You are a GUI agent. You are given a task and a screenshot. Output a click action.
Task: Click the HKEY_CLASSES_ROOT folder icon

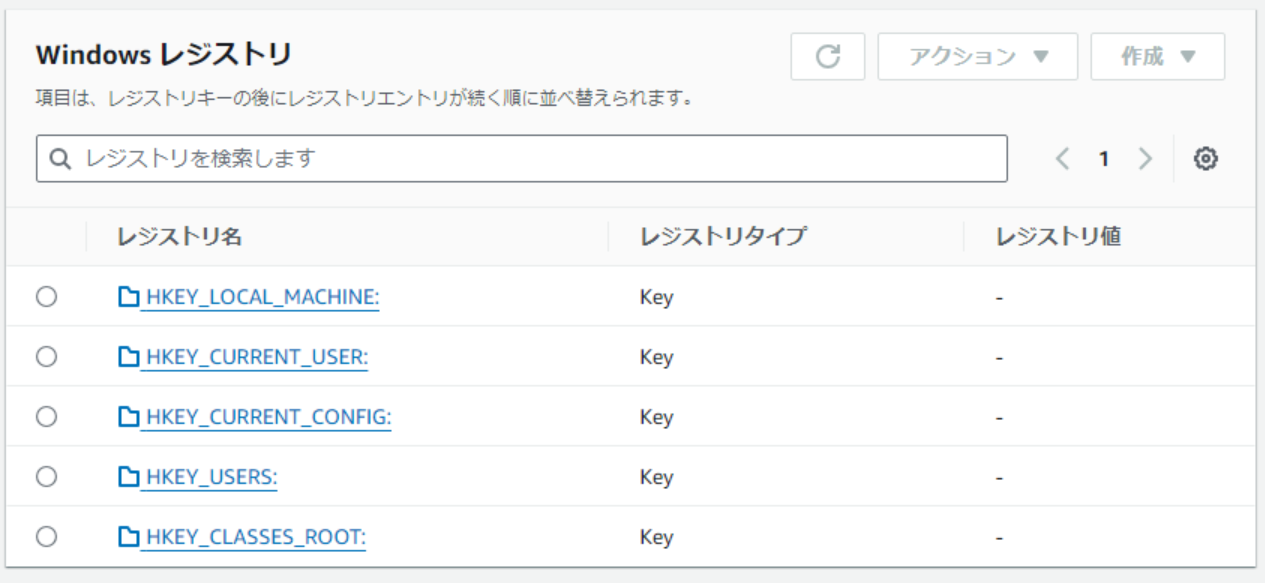click(x=127, y=537)
